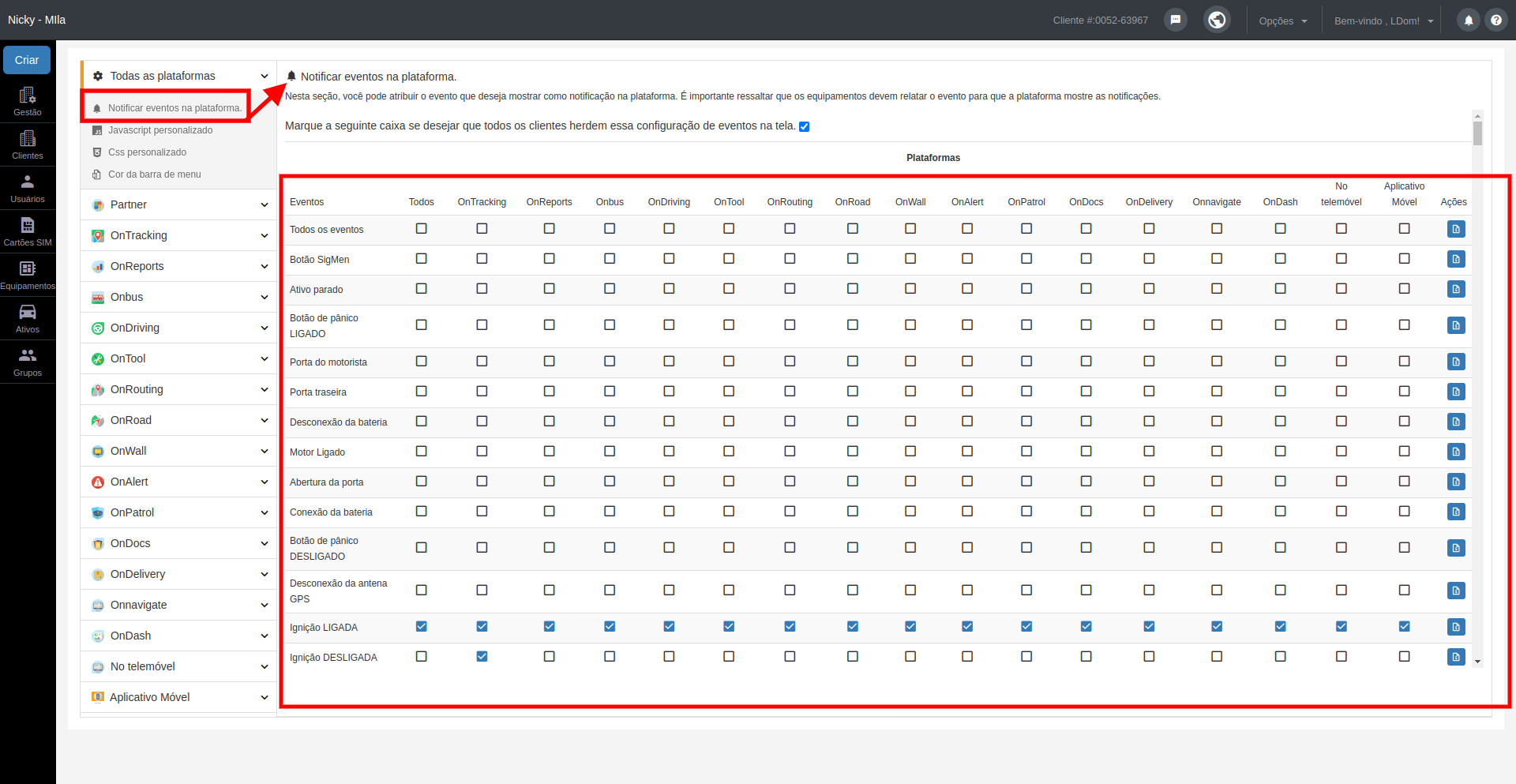Go to Equipamentos in the sidebar
The image size is (1516, 784).
pyautogui.click(x=28, y=275)
